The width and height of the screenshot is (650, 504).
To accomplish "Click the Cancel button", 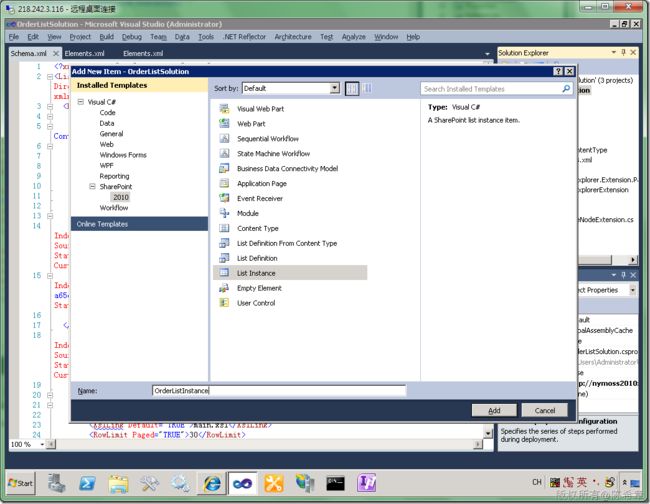I will tap(545, 410).
